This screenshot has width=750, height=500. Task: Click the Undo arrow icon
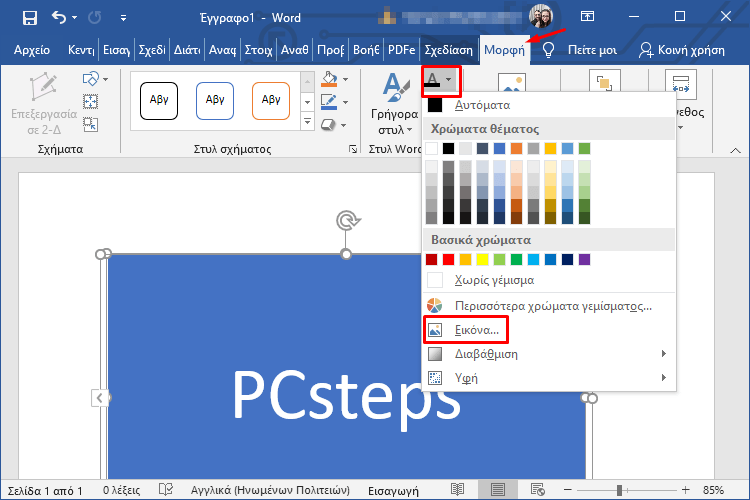(58, 18)
